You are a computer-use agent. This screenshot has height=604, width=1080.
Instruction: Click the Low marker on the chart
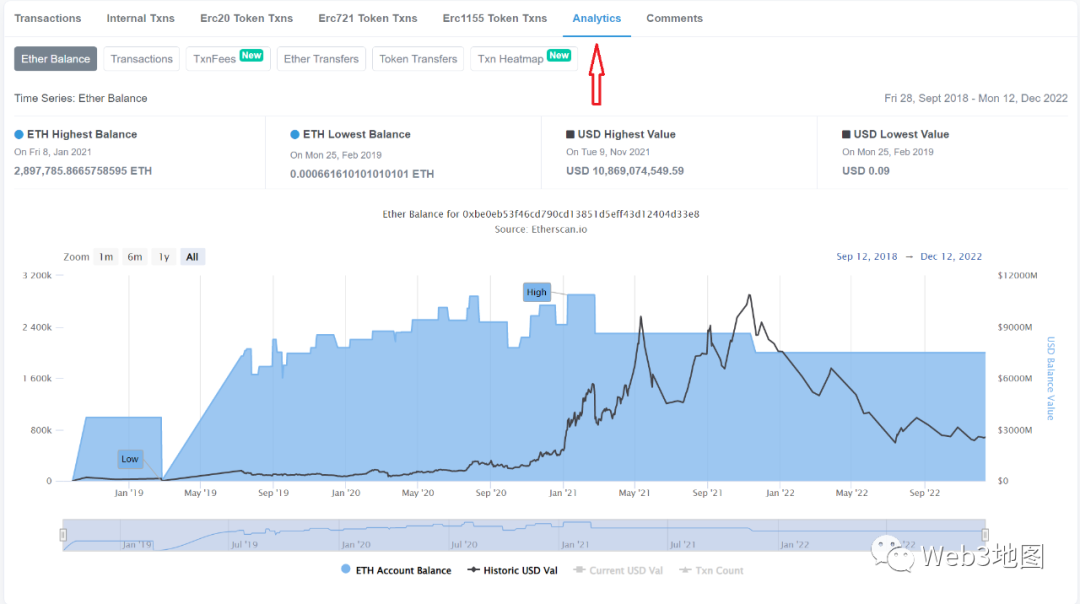(130, 459)
